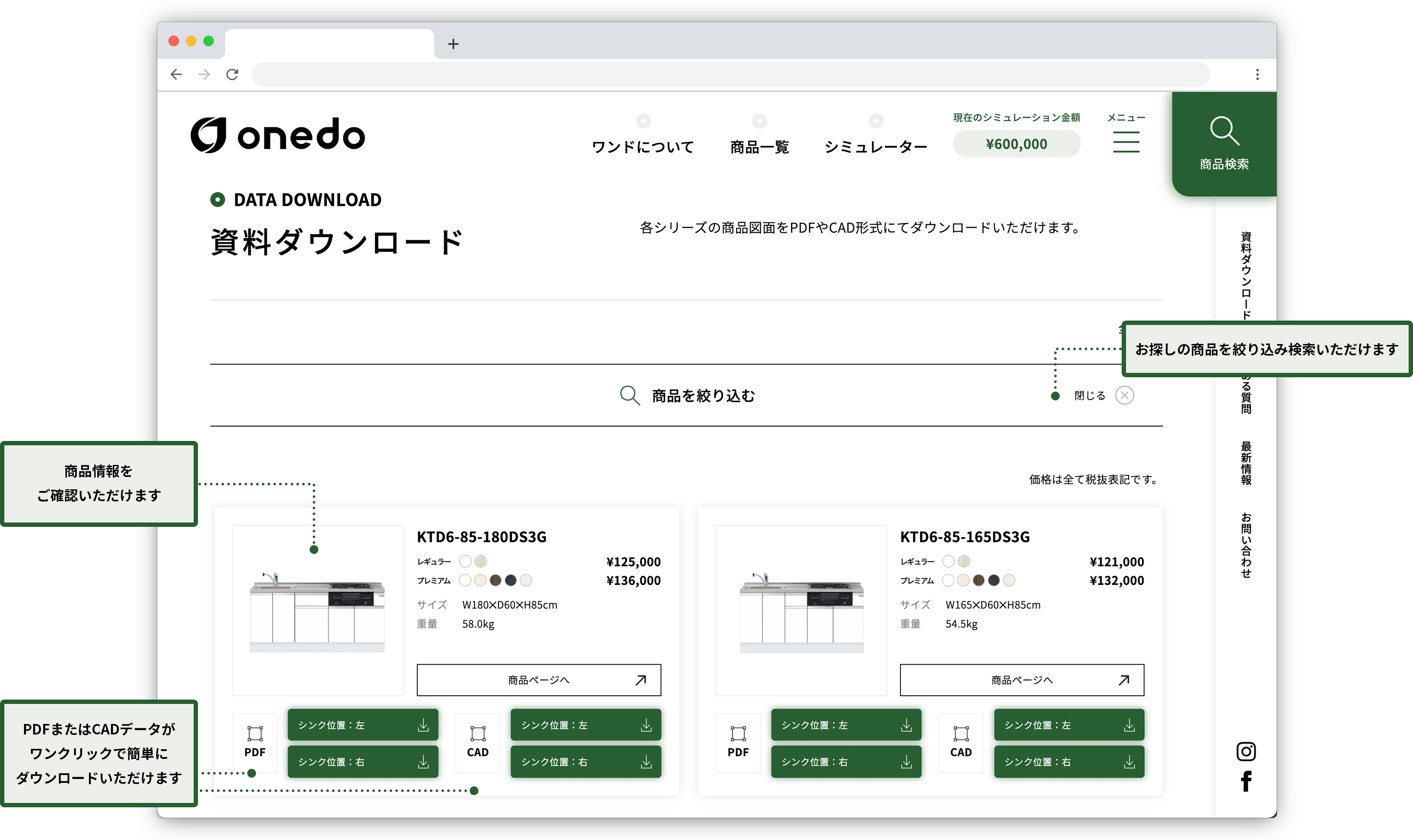Open new browser tab with plus icon

pos(453,44)
